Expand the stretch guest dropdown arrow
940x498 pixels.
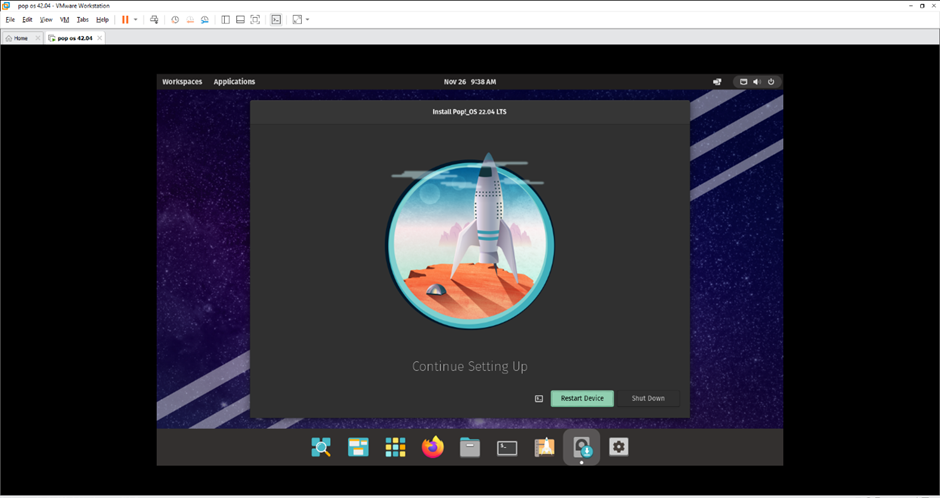coord(307,19)
